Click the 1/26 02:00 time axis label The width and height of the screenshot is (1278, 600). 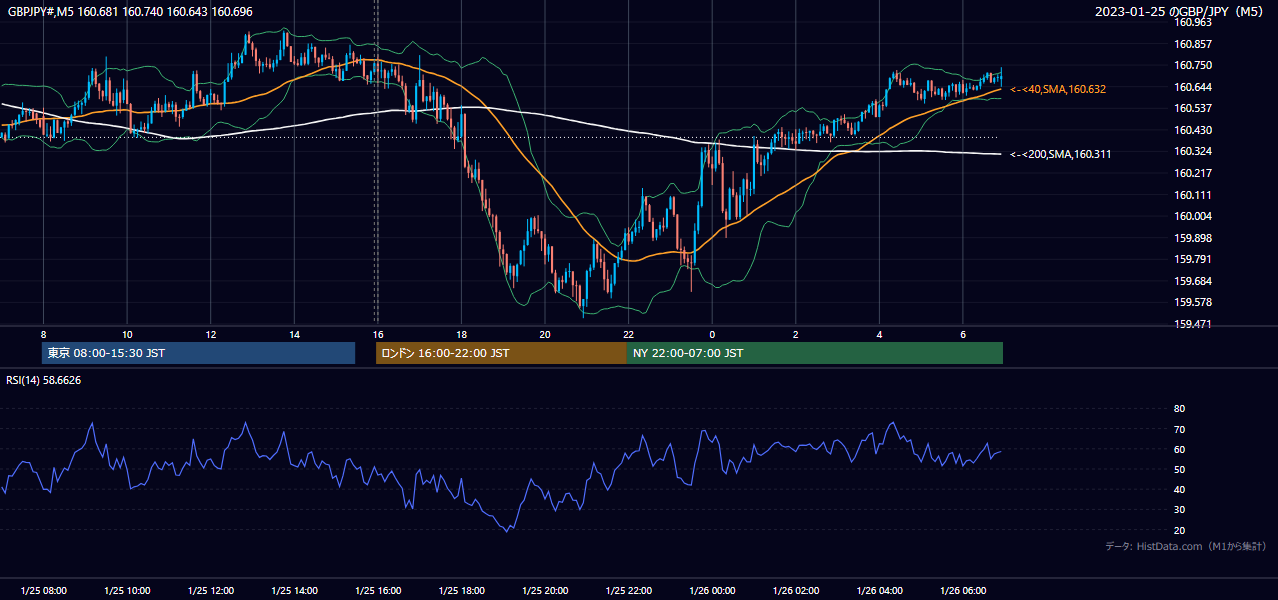[x=795, y=591]
